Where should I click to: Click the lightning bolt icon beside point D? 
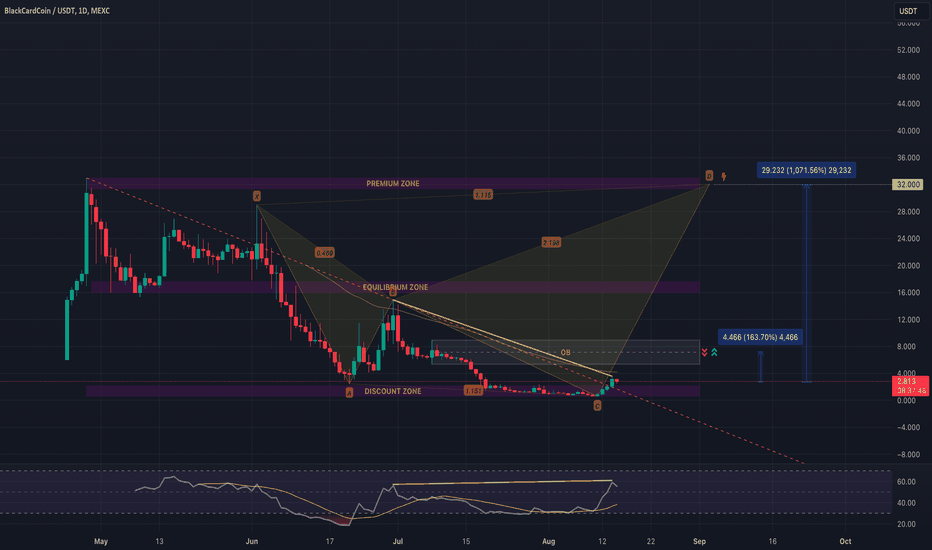(x=723, y=176)
